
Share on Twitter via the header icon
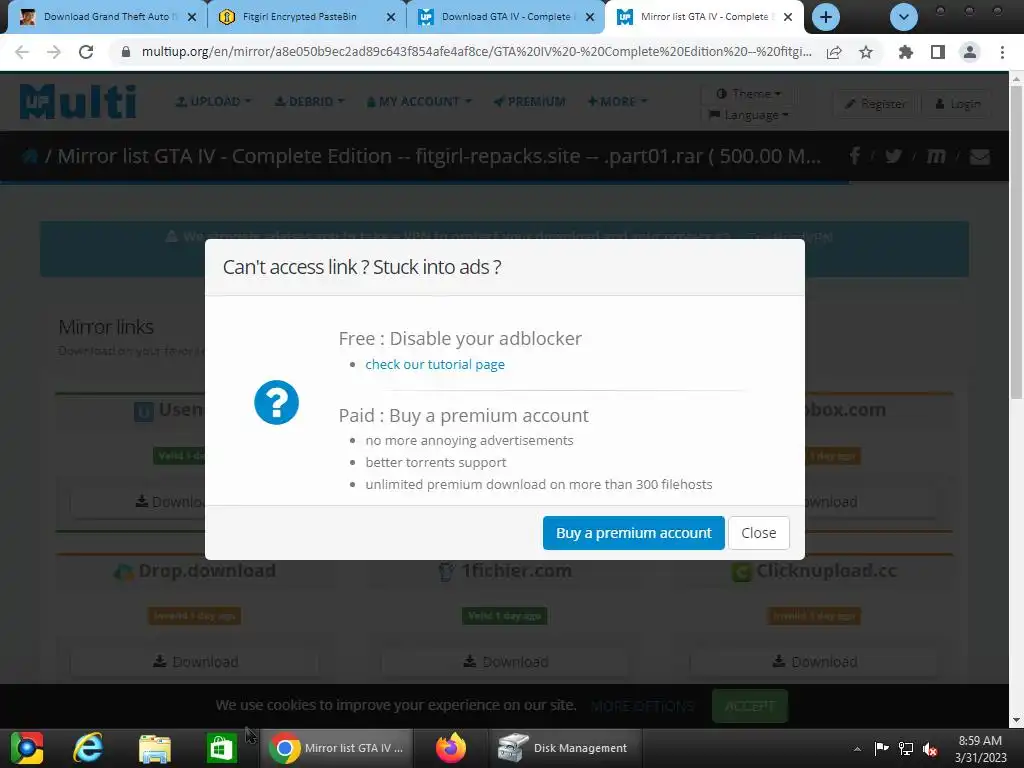(893, 156)
